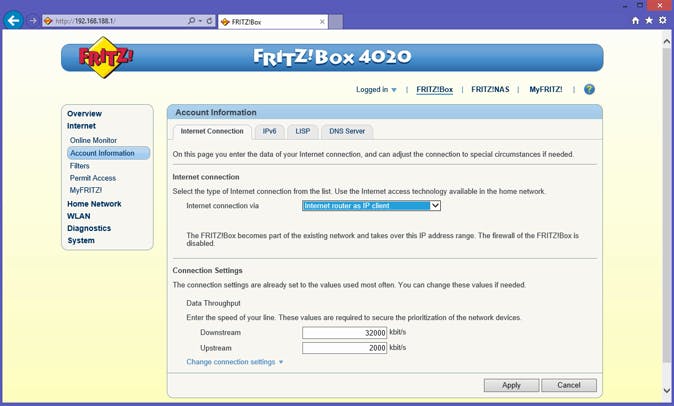Click the Upstream speed input field
Image resolution: width=674 pixels, height=406 pixels.
[344, 348]
